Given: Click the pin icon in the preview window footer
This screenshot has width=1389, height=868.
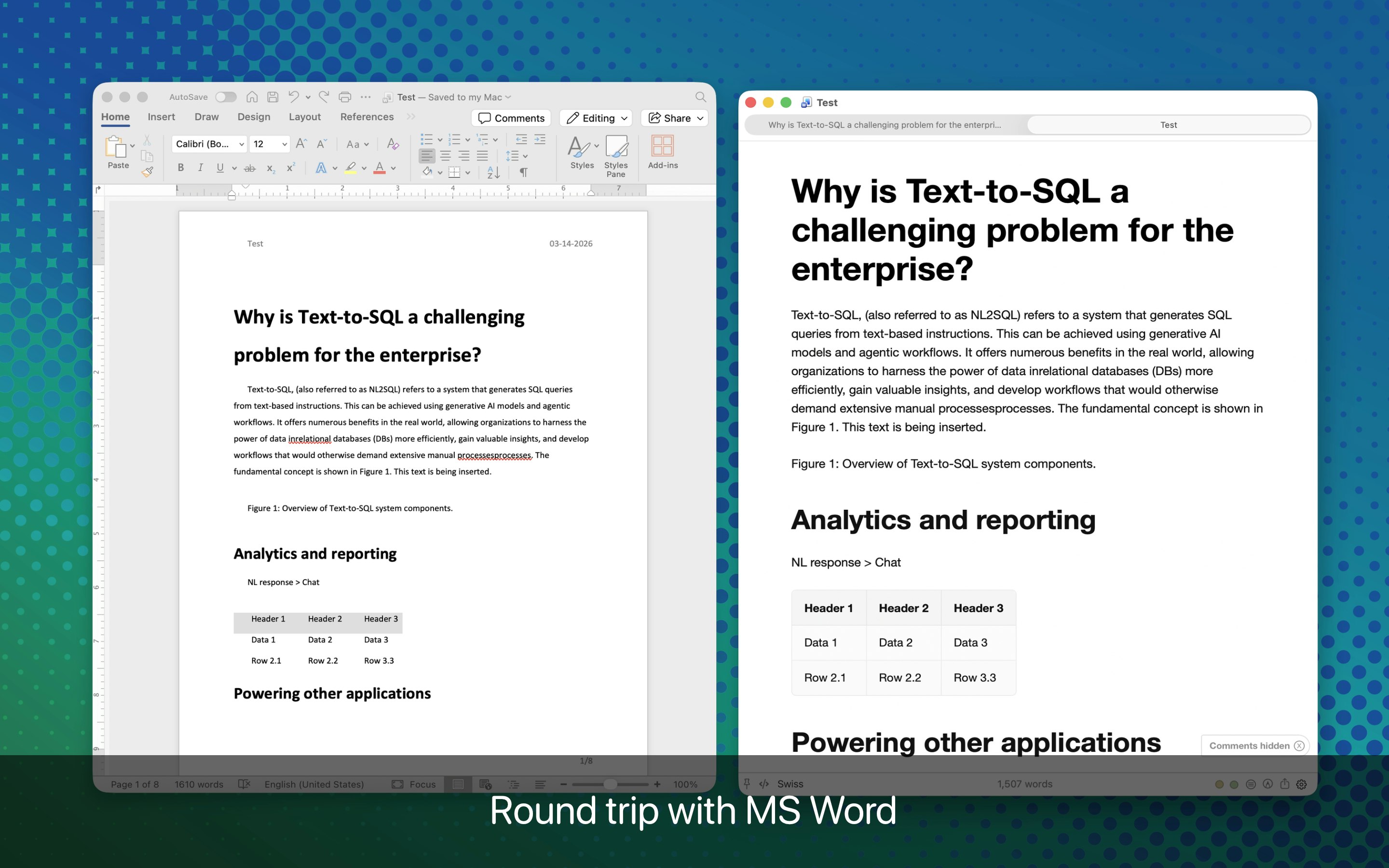Looking at the screenshot, I should (747, 784).
